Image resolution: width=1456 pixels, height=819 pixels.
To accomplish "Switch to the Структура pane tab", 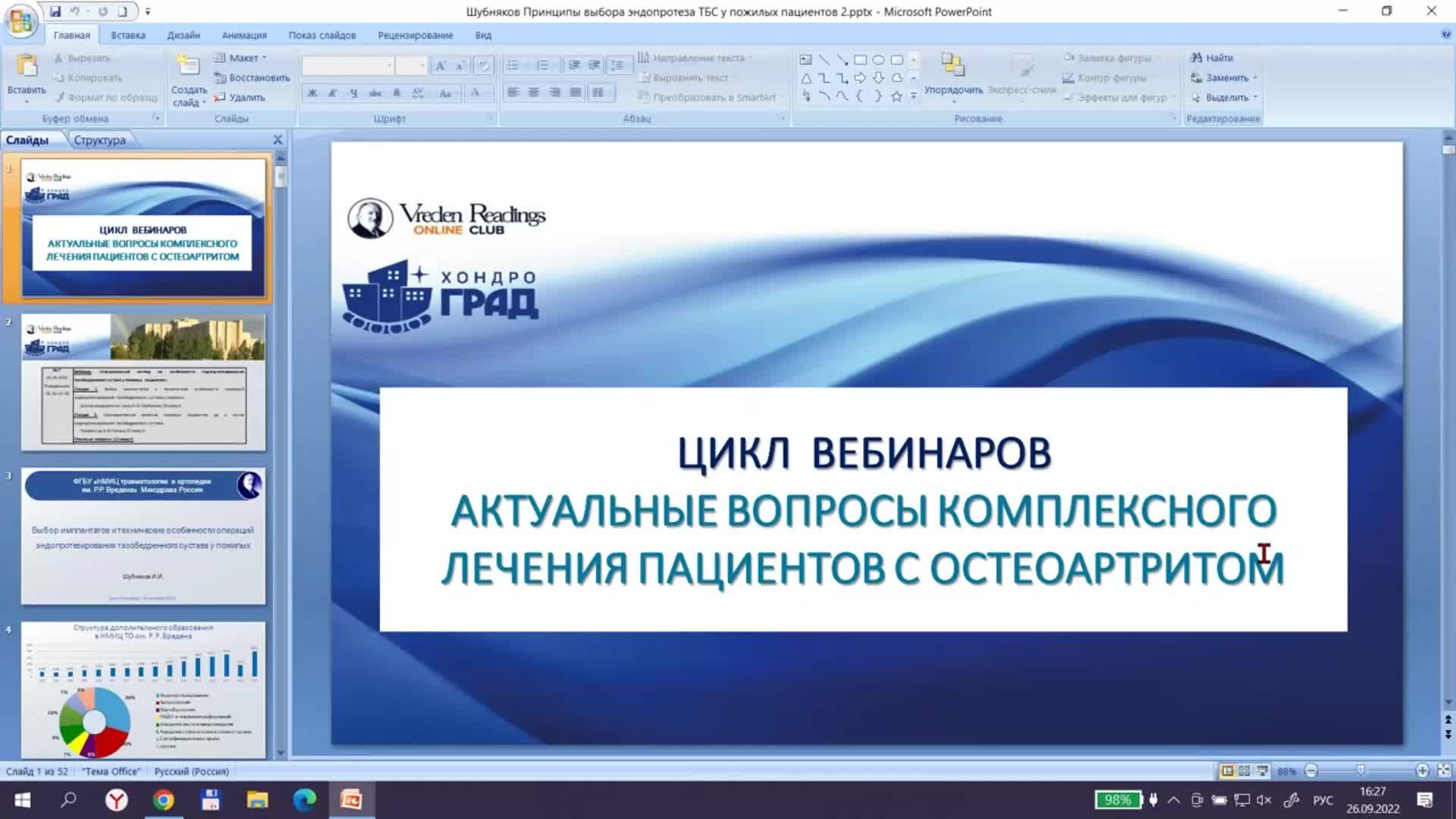I will (x=99, y=140).
